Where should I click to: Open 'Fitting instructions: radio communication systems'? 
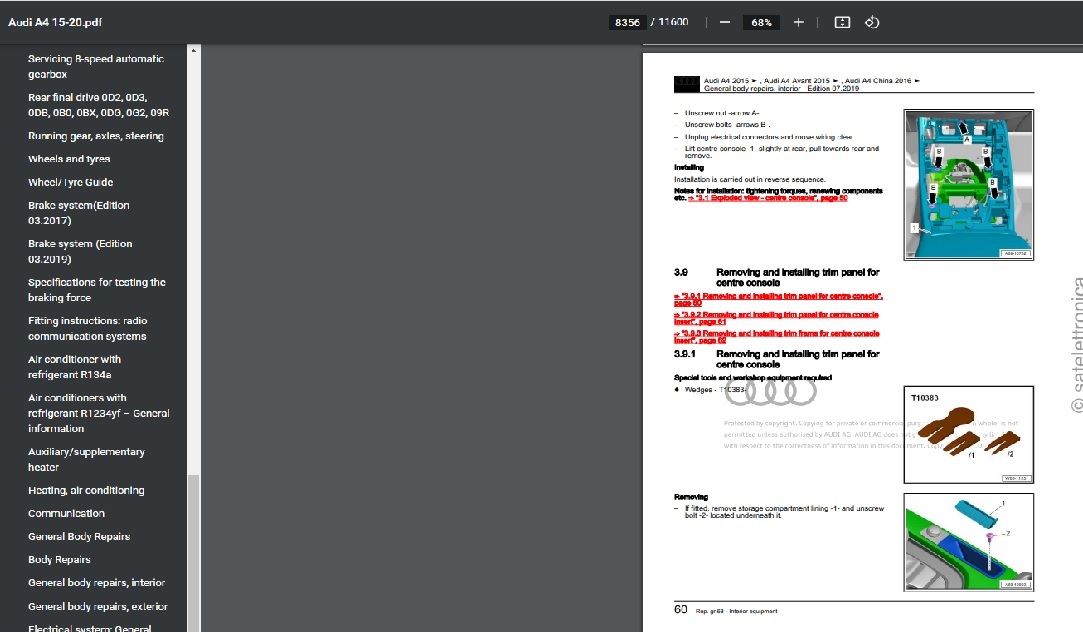88,328
